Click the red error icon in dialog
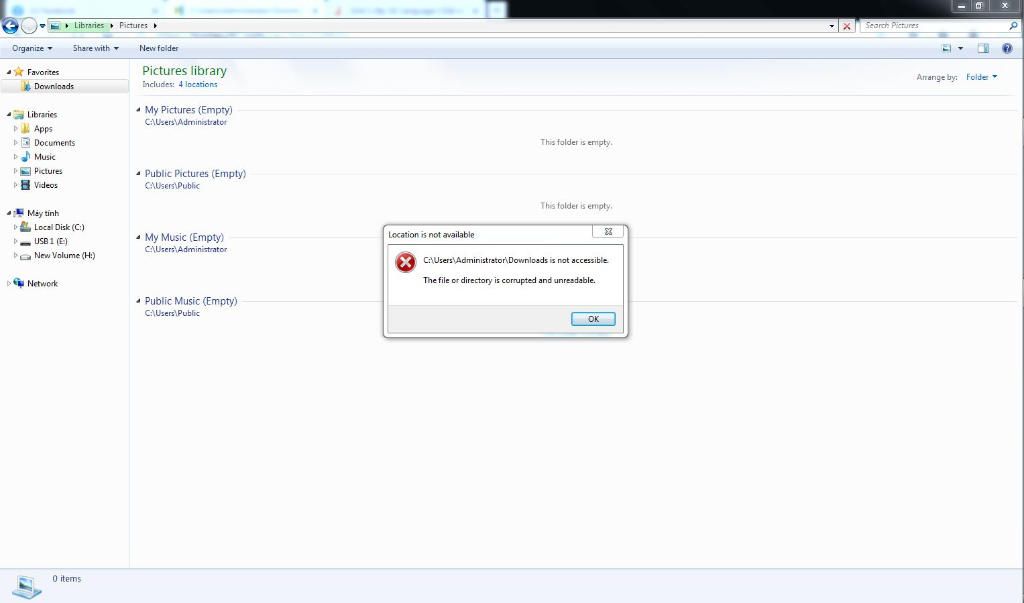Viewport: 1024px width, 603px height. (406, 263)
